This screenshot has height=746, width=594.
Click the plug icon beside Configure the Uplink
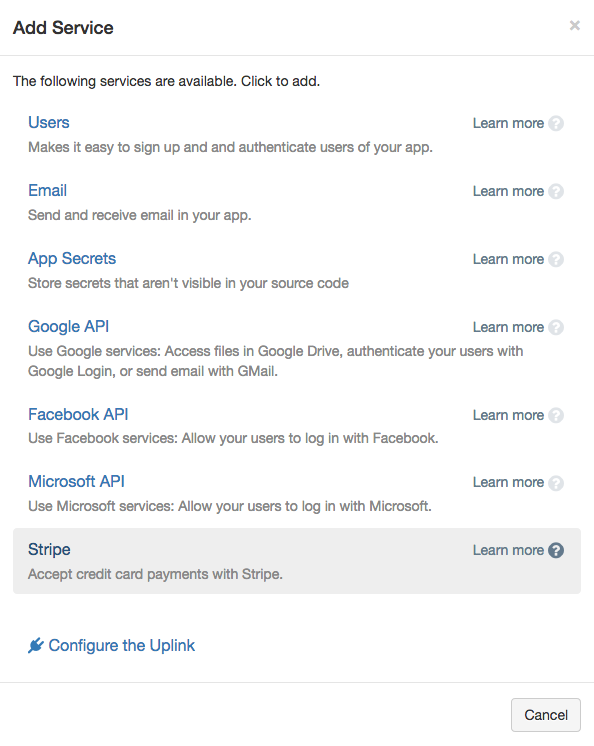36,646
